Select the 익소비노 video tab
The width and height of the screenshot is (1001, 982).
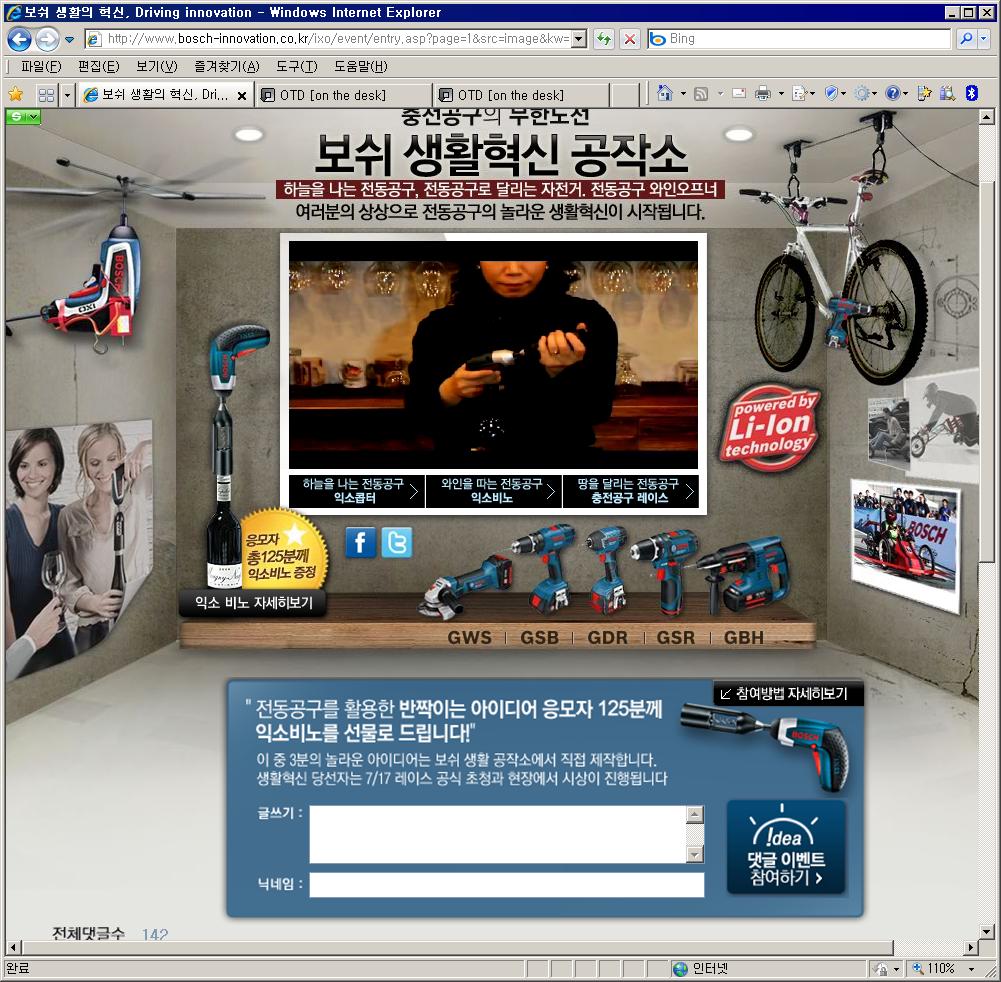click(493, 491)
